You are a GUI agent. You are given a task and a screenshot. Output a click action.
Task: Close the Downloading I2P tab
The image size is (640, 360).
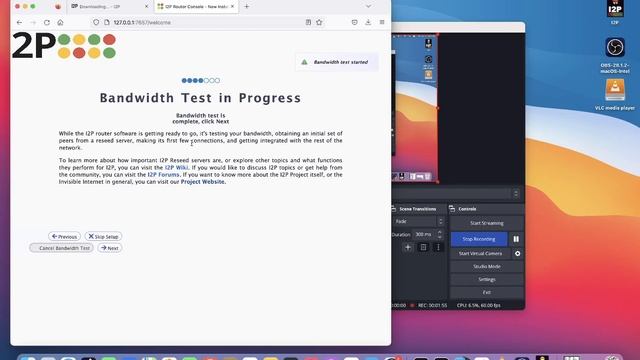(147, 7)
